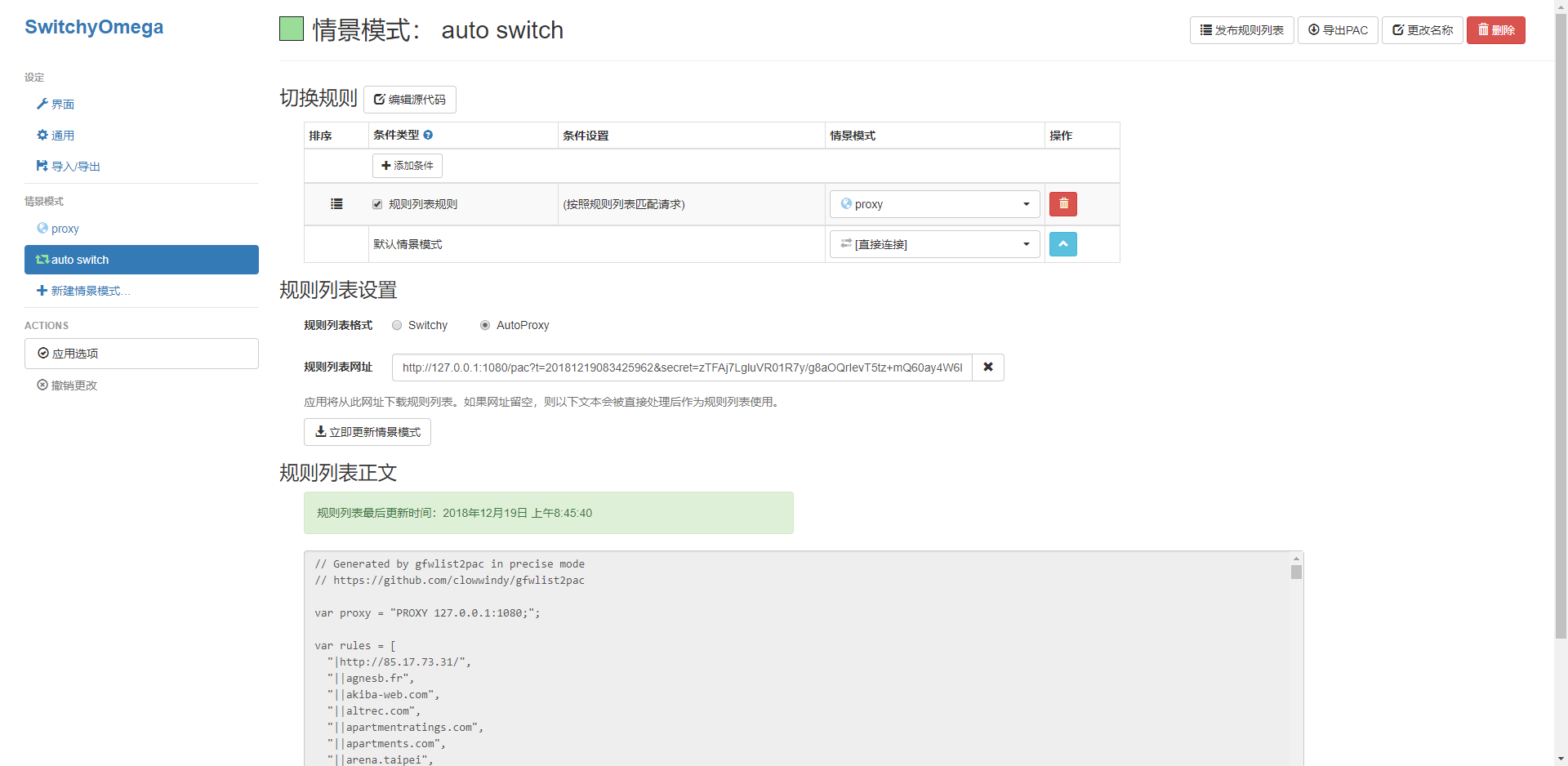Viewport: 1568px width, 766px height.
Task: Click 撤销更改 to discard changes
Action: pyautogui.click(x=67, y=385)
